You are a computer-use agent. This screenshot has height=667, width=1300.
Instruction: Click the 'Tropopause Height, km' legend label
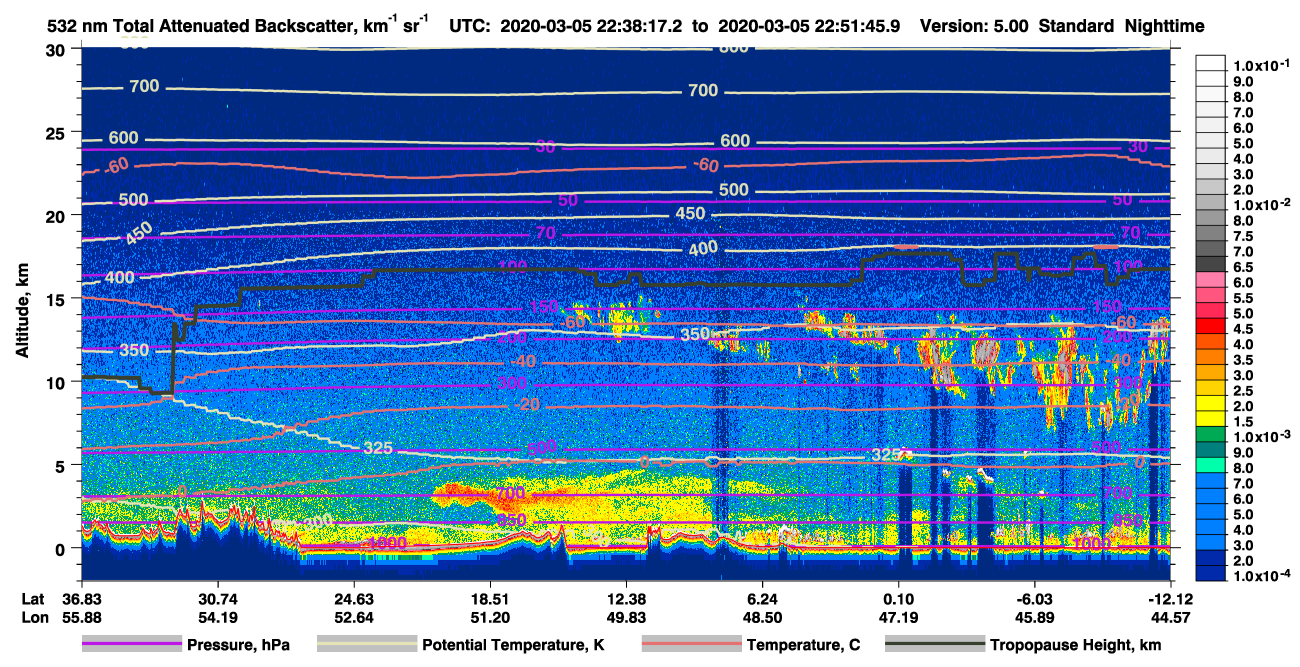(1076, 645)
